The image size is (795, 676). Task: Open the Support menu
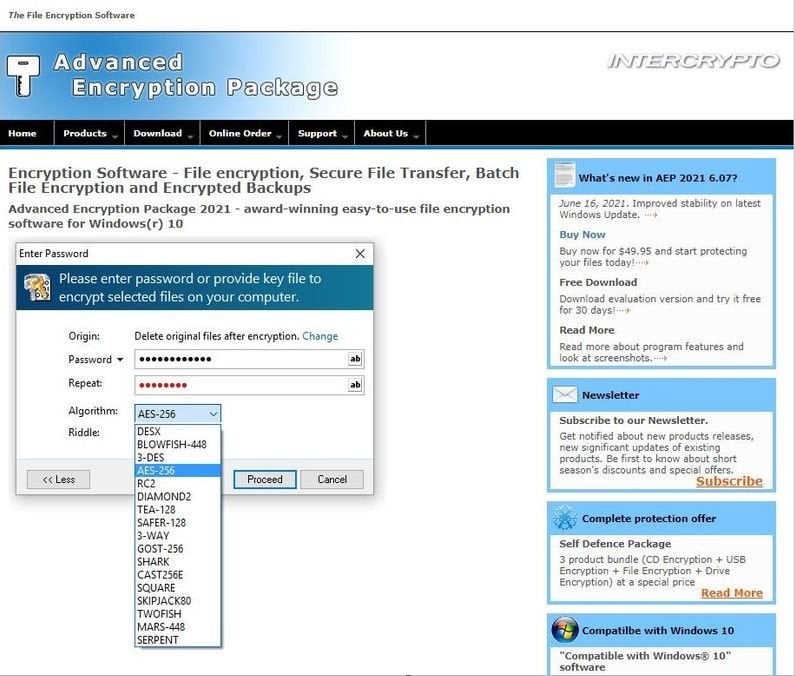pos(322,133)
